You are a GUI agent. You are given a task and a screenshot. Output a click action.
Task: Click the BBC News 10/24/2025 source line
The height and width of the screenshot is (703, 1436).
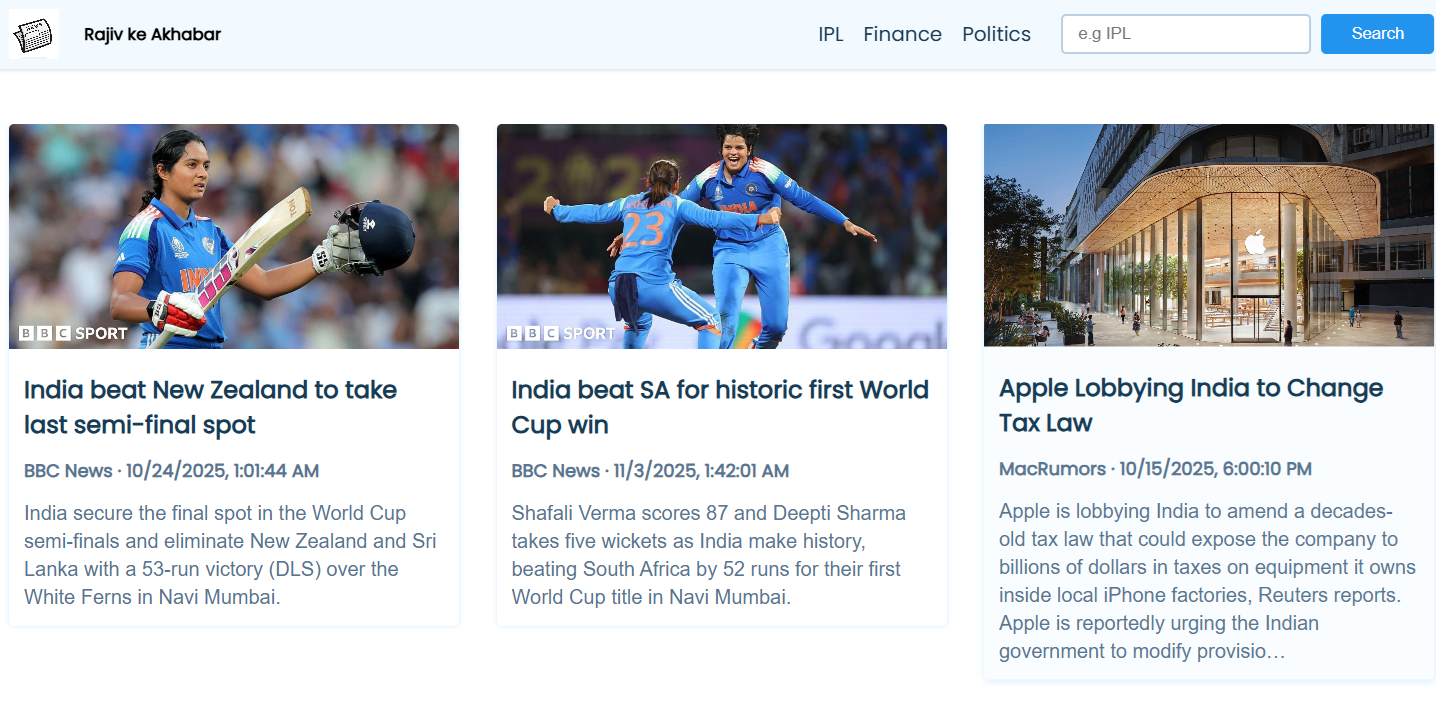[171, 471]
